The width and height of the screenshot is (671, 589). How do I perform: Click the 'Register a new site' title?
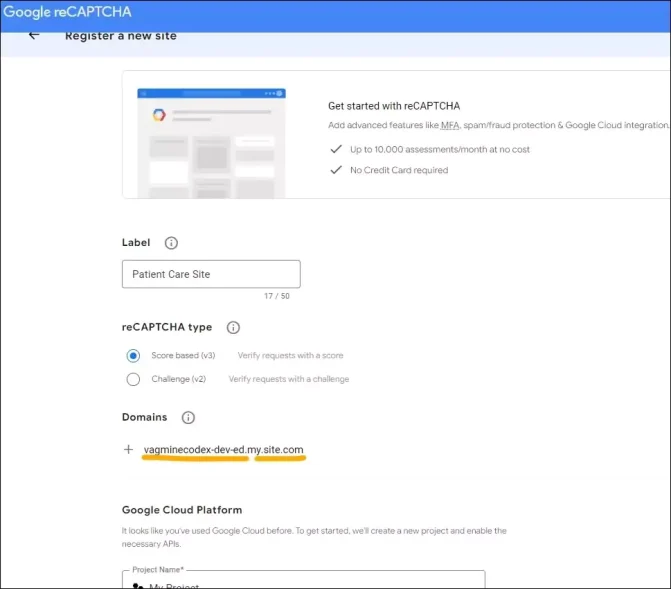click(x=121, y=36)
